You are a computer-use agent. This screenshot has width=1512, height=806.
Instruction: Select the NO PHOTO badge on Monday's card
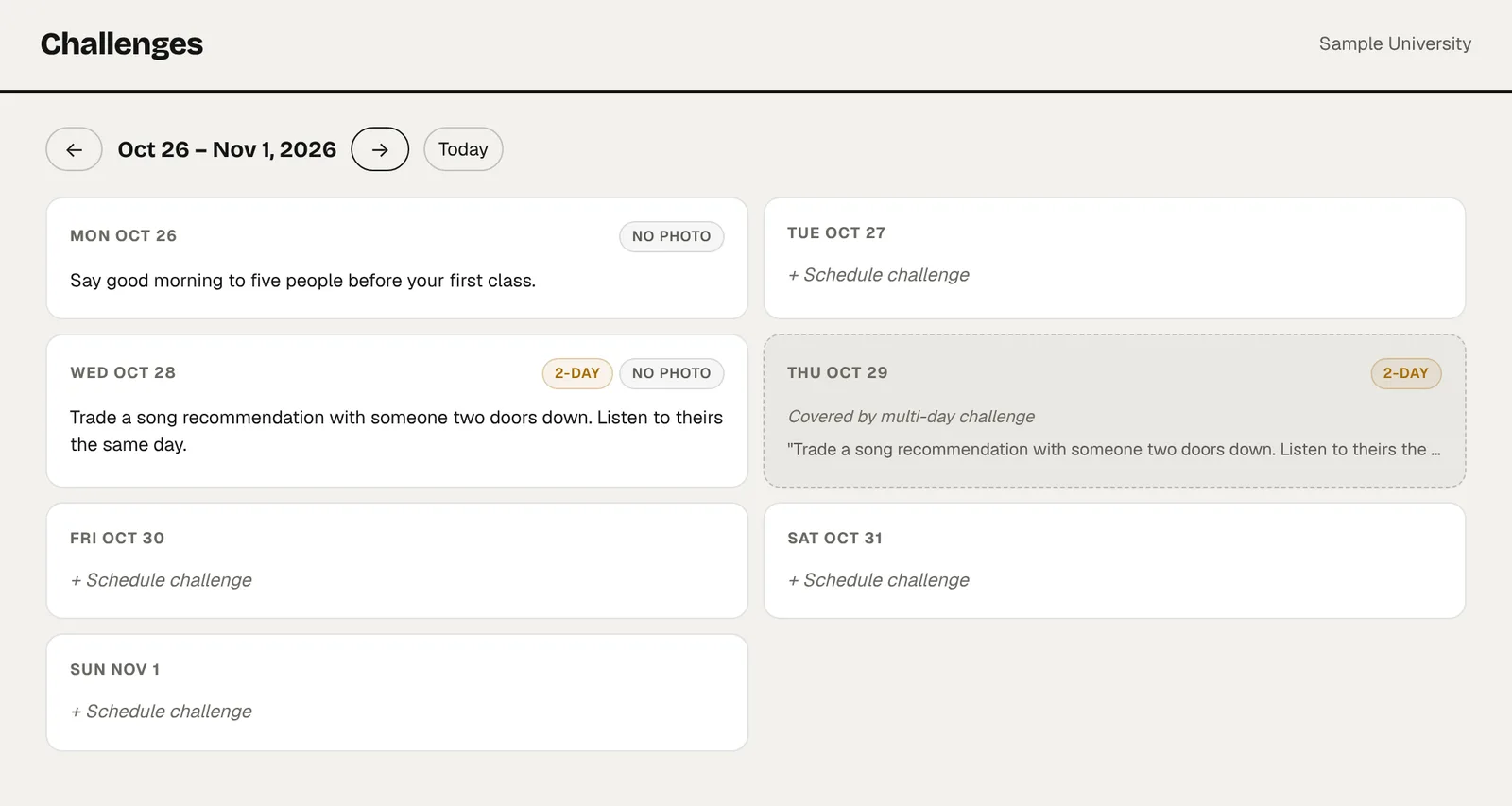point(672,236)
